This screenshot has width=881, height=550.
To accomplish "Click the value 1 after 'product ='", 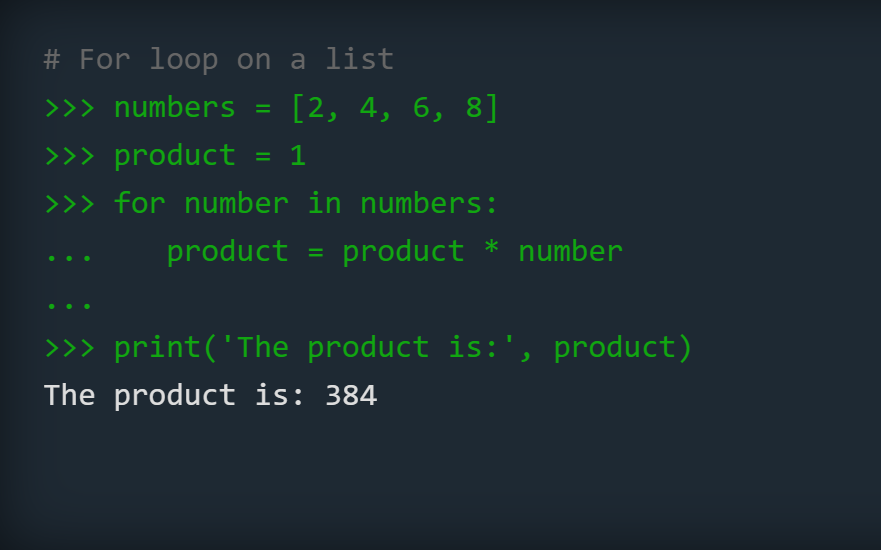I will 298,156.
